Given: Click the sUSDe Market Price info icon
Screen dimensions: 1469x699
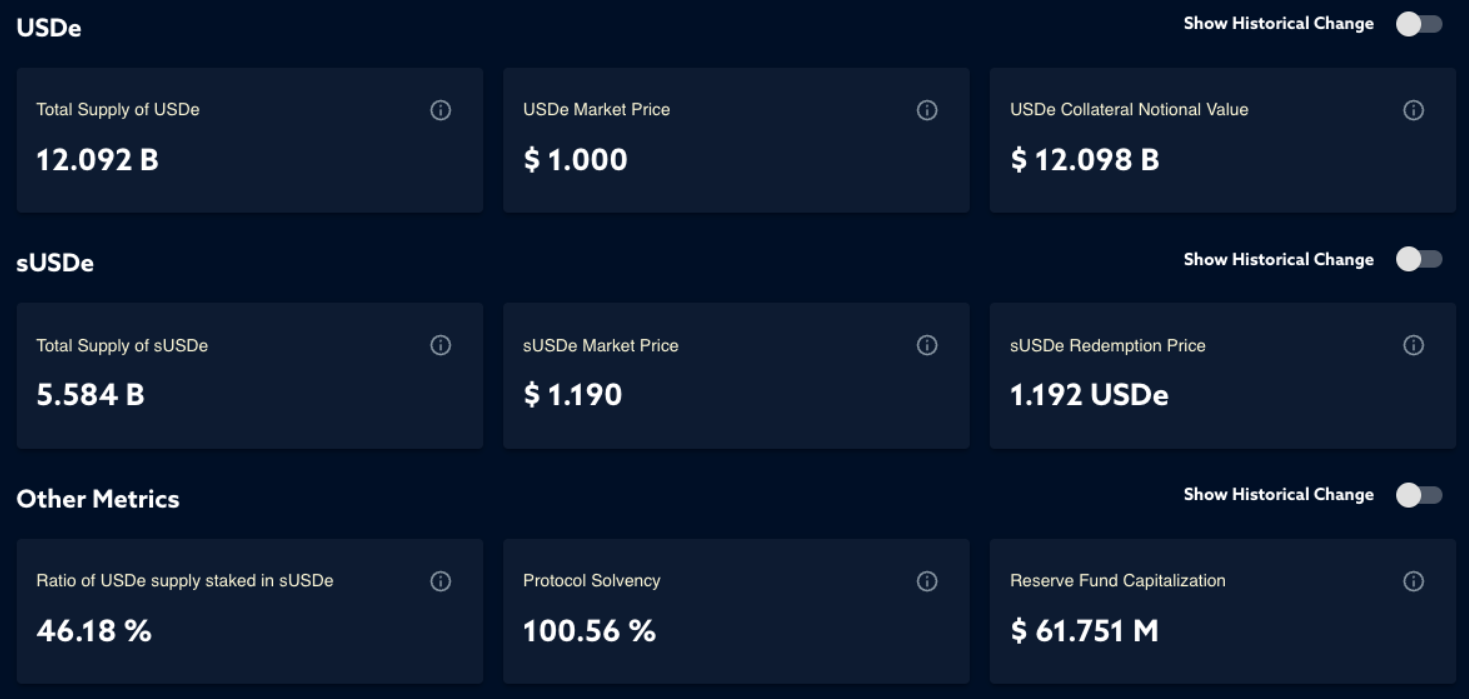Looking at the screenshot, I should pos(927,345).
